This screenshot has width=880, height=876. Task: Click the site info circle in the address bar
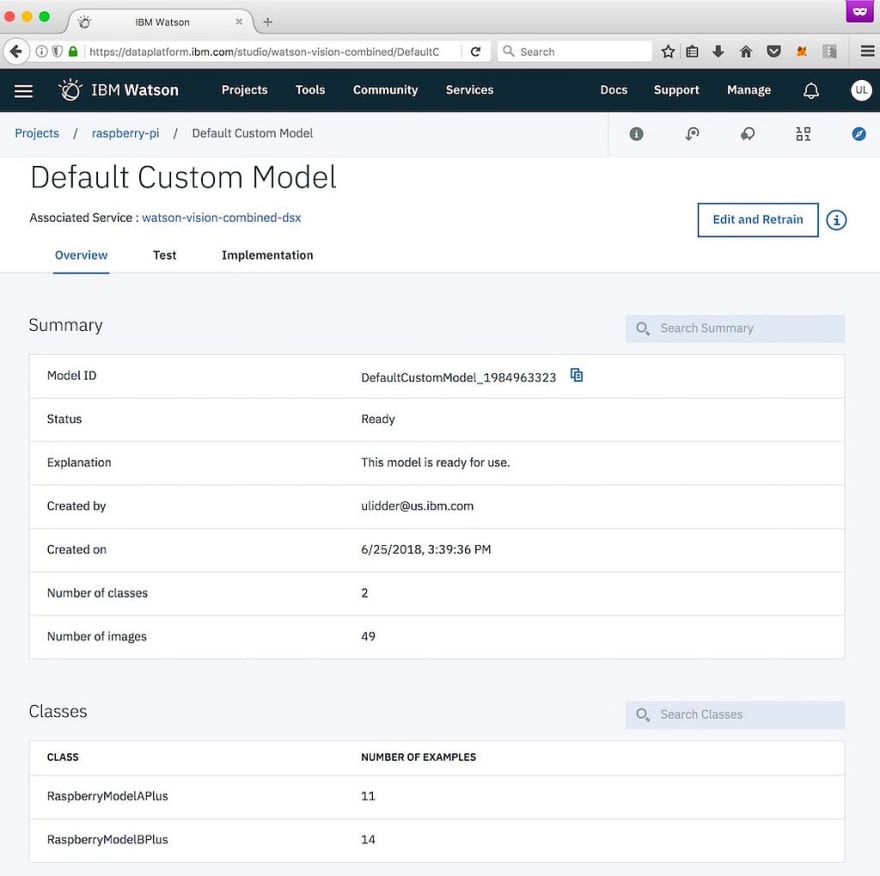tap(41, 52)
